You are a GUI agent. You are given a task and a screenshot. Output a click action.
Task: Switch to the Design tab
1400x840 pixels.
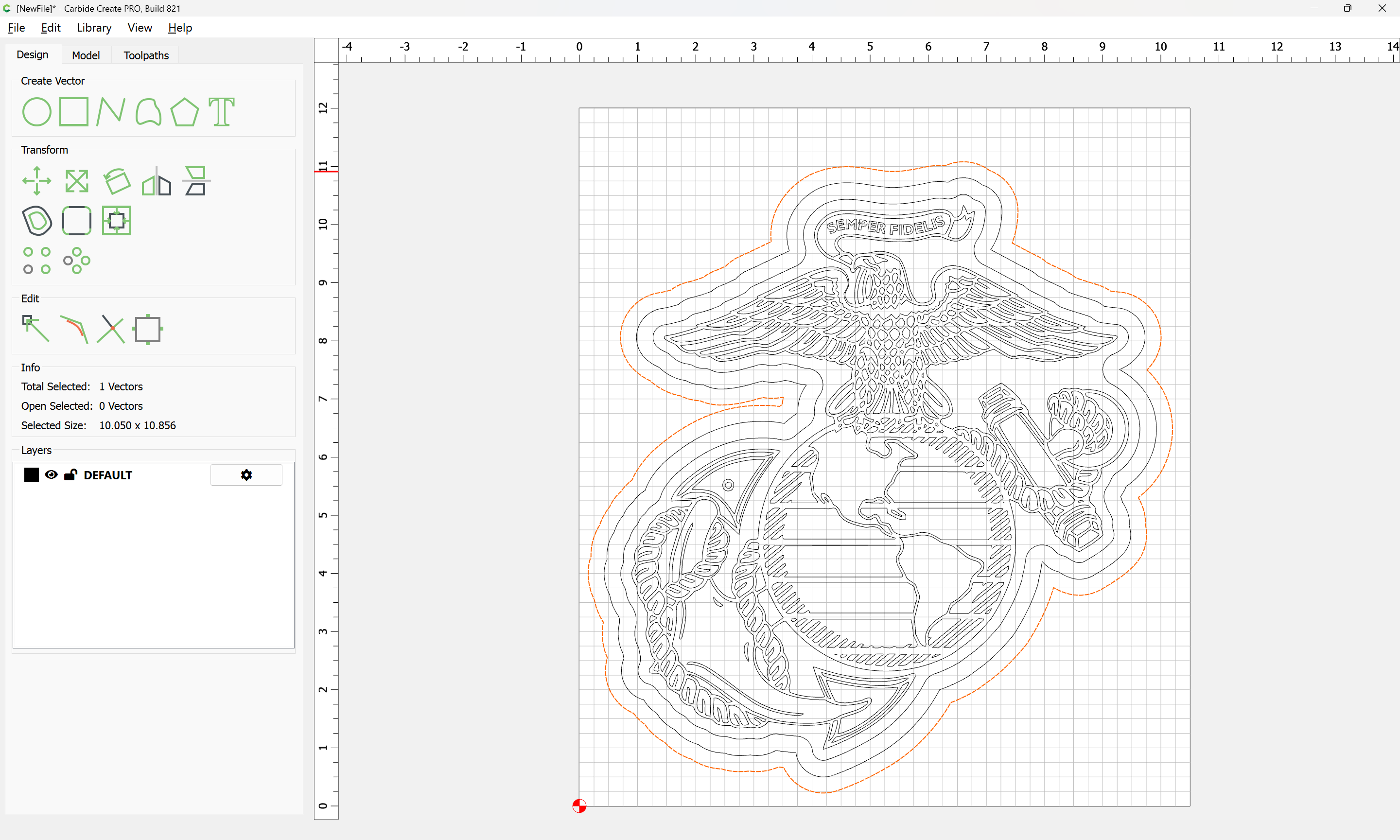click(x=32, y=55)
